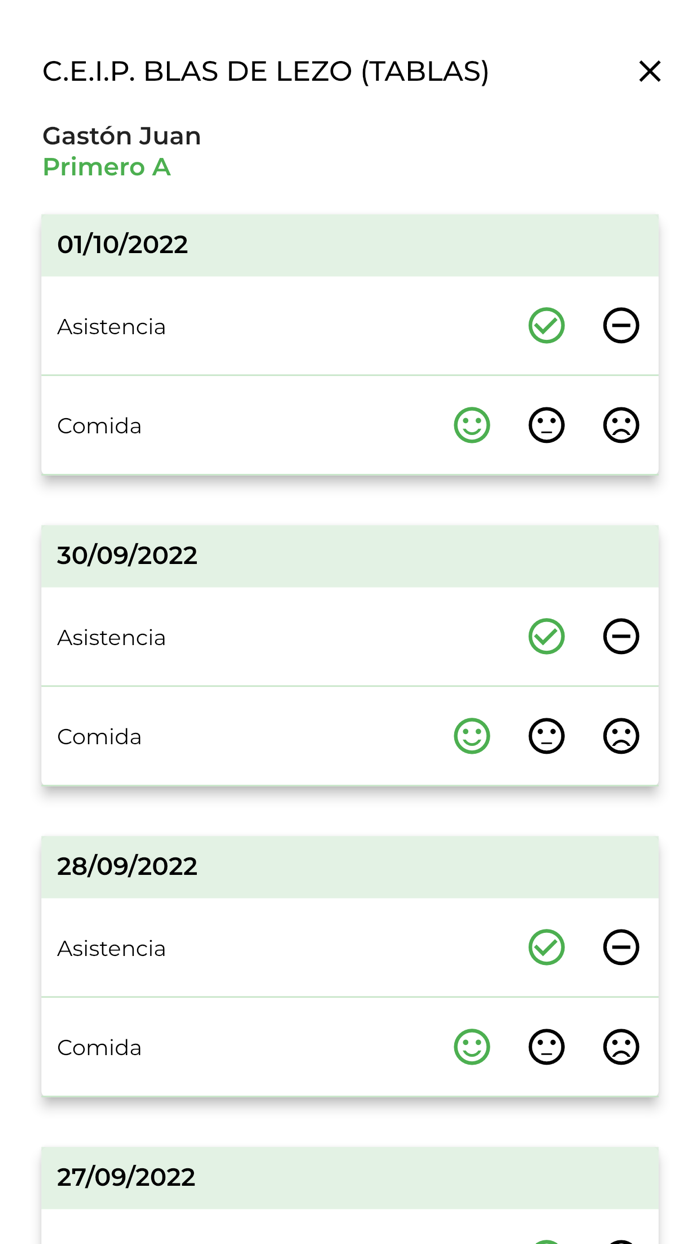Click the Comida label on 28/09/2022
This screenshot has width=700, height=1244.
(99, 1047)
